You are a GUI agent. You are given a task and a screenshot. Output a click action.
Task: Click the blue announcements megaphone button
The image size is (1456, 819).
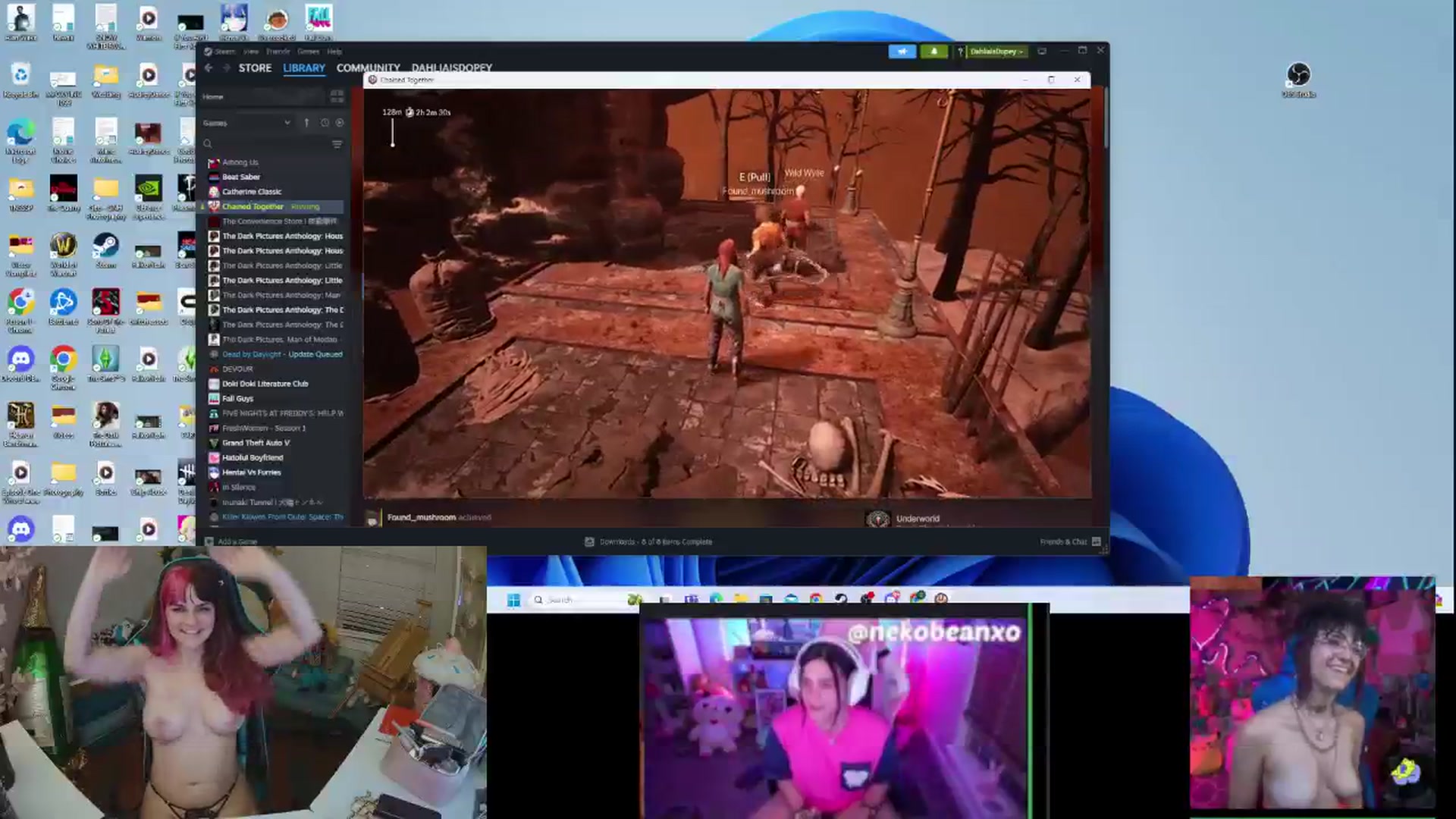pos(902,52)
